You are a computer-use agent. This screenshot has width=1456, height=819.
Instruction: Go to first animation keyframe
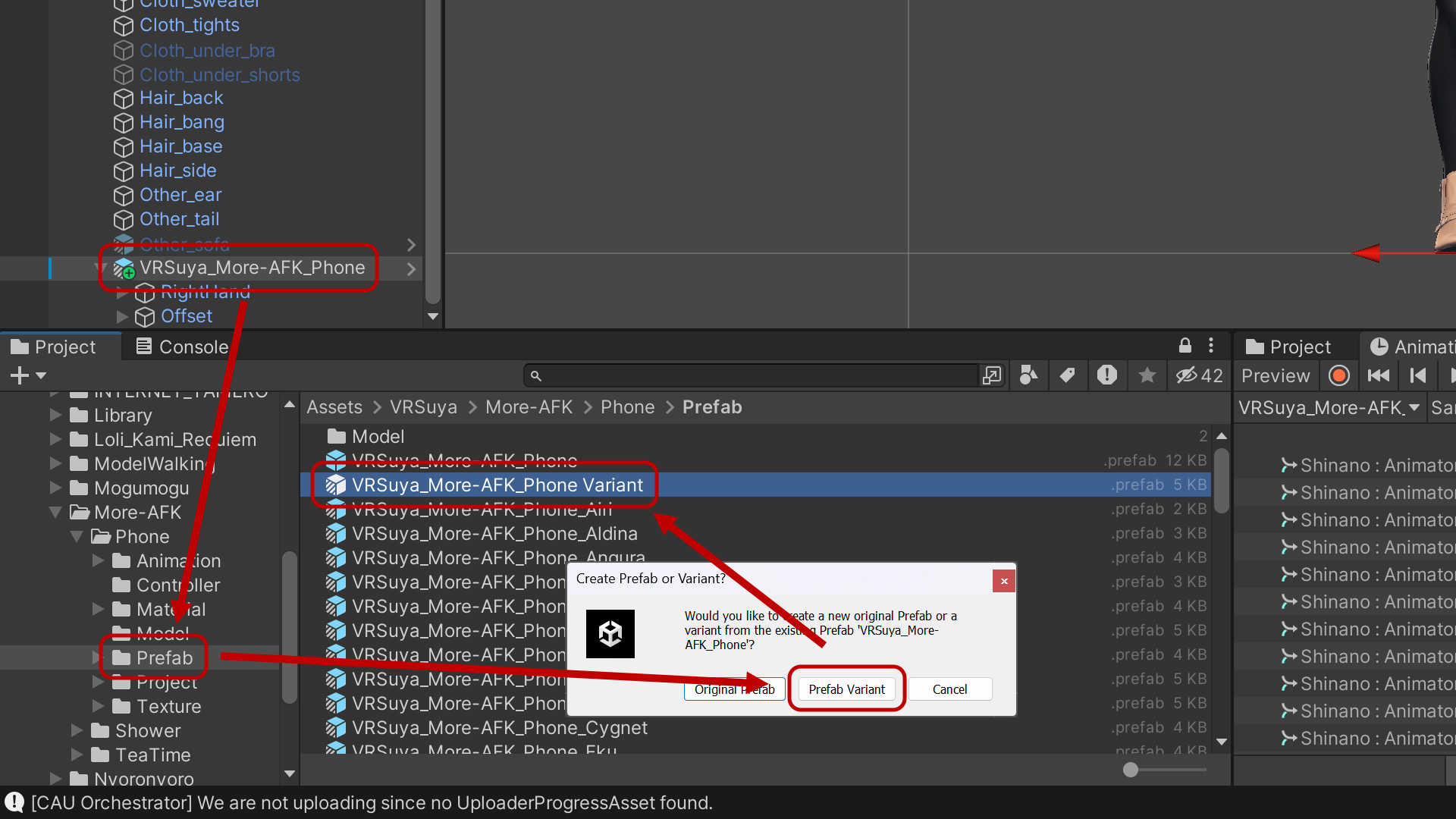1378,375
